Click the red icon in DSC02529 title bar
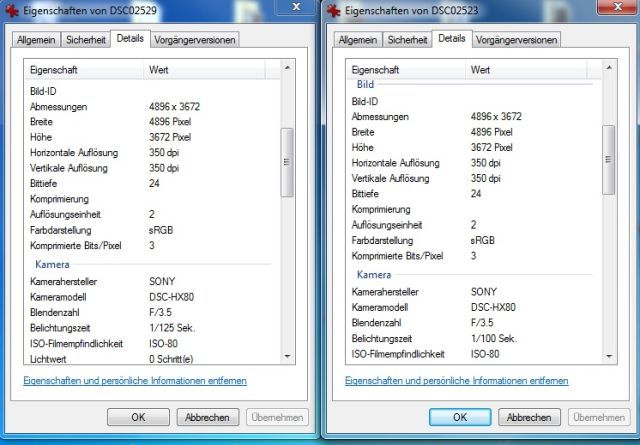Image resolution: width=640 pixels, height=445 pixels. 11,11
